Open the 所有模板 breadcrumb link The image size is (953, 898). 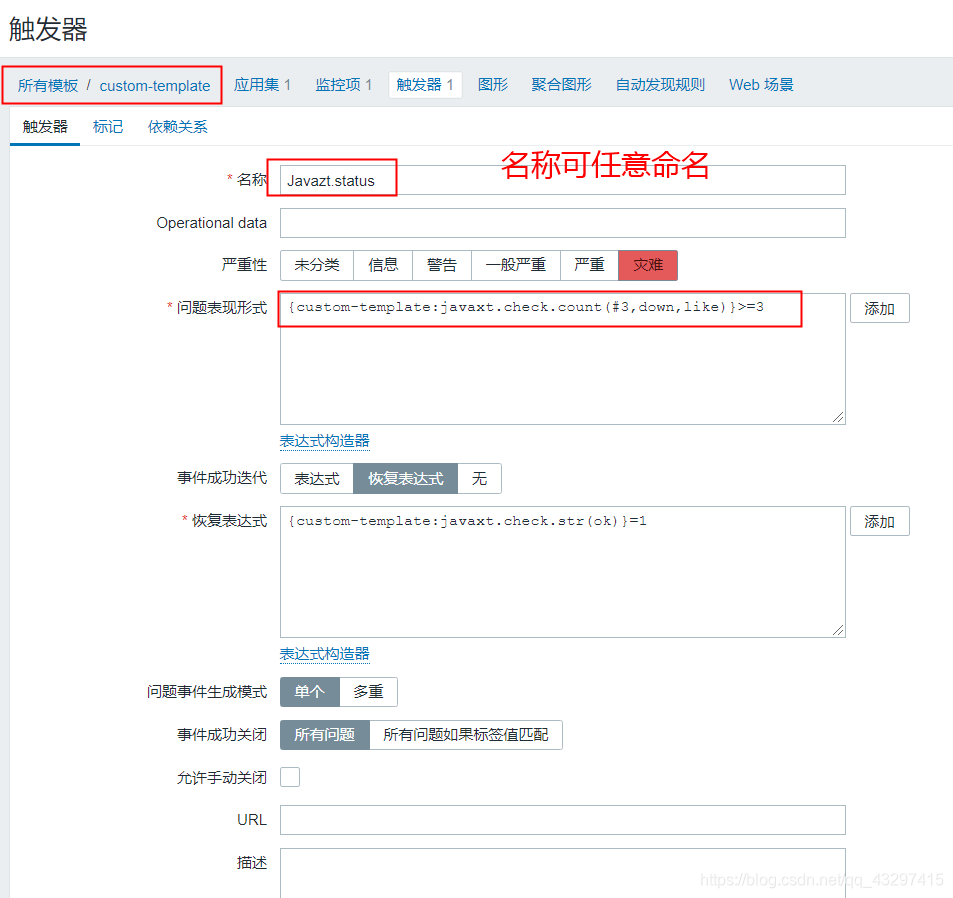point(48,86)
